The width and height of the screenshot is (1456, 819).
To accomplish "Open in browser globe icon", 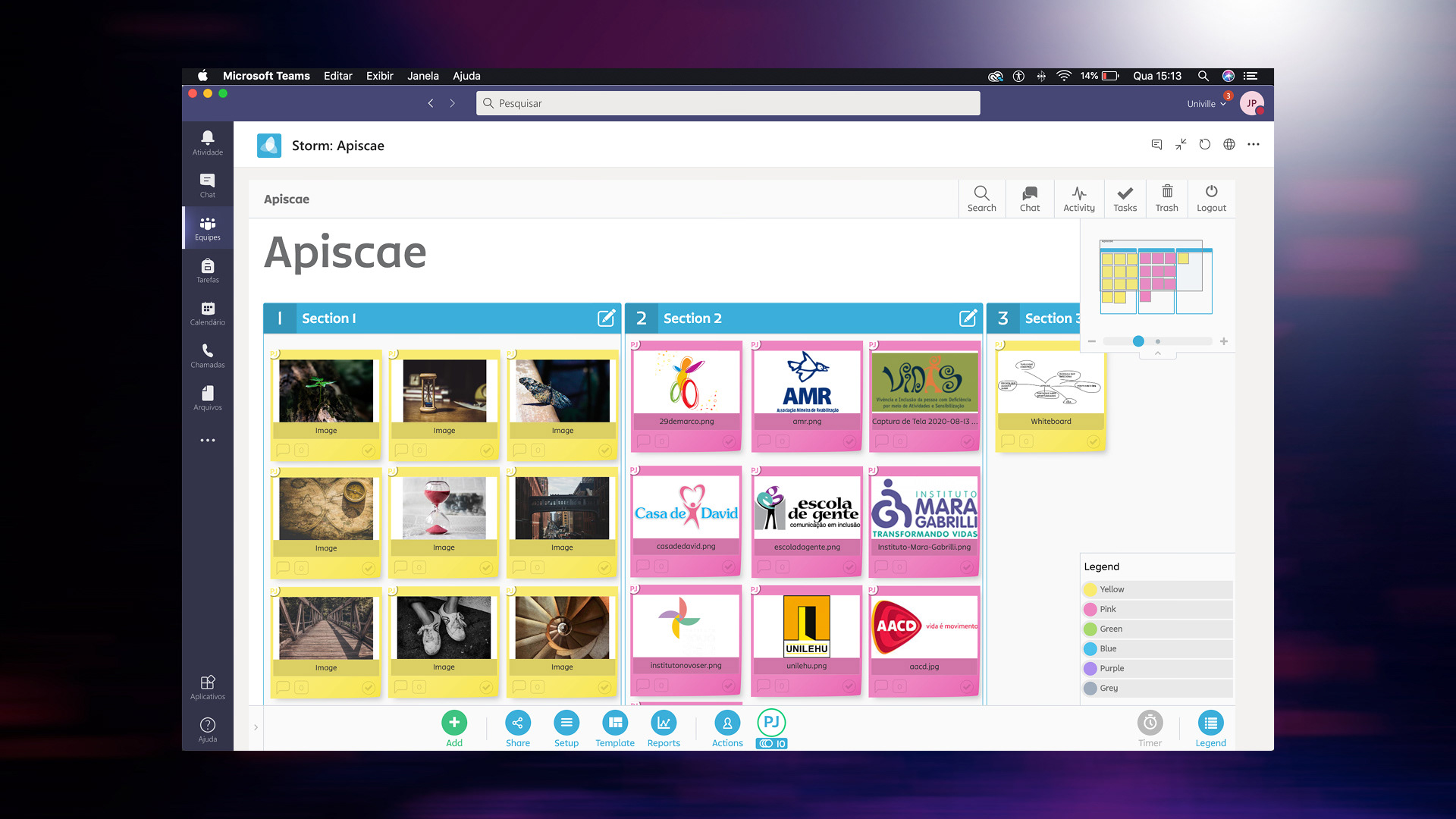I will (1229, 144).
